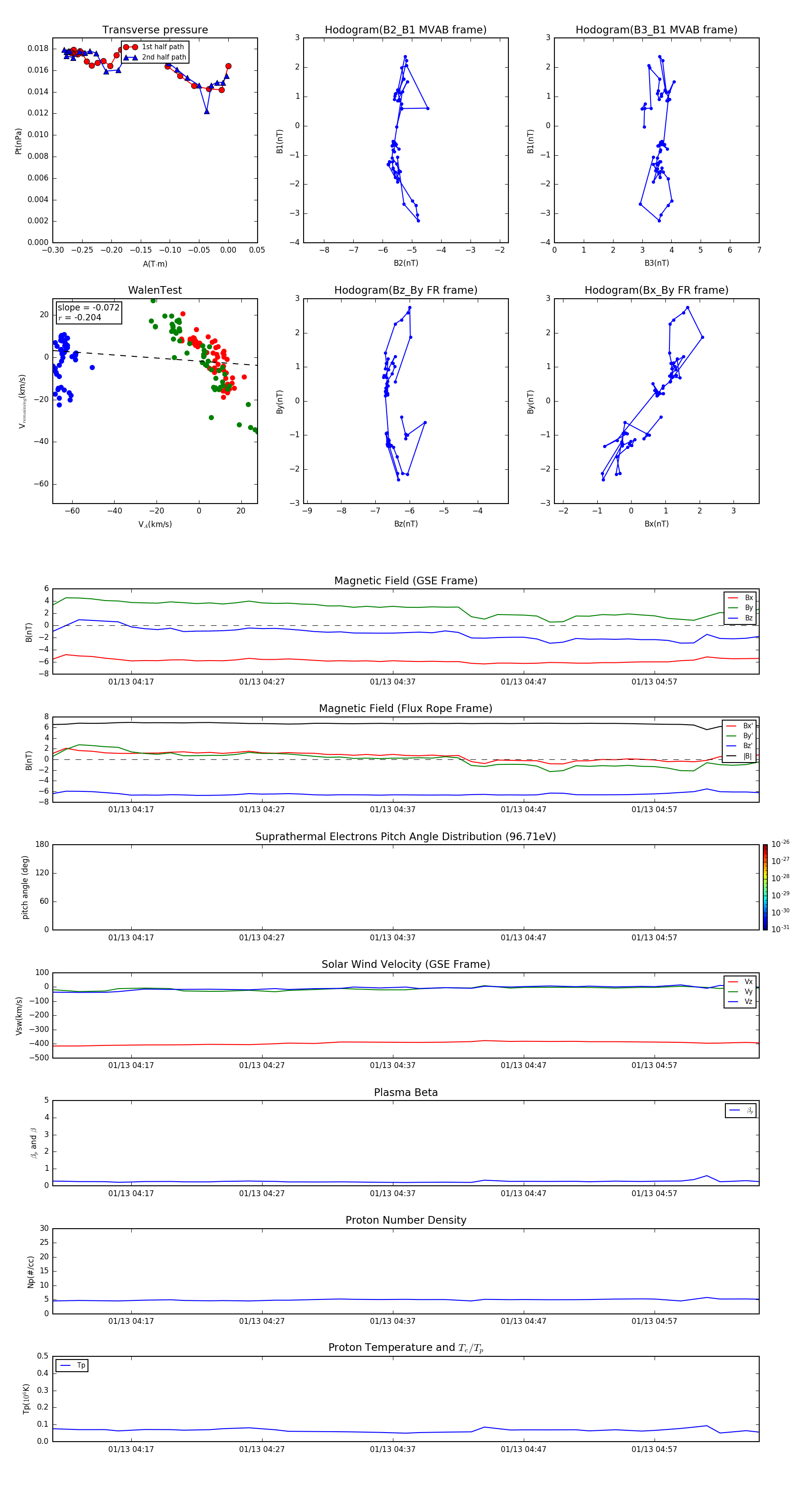Click the 'Vy' legend entry
The image size is (812, 1489).
pyautogui.click(x=741, y=991)
